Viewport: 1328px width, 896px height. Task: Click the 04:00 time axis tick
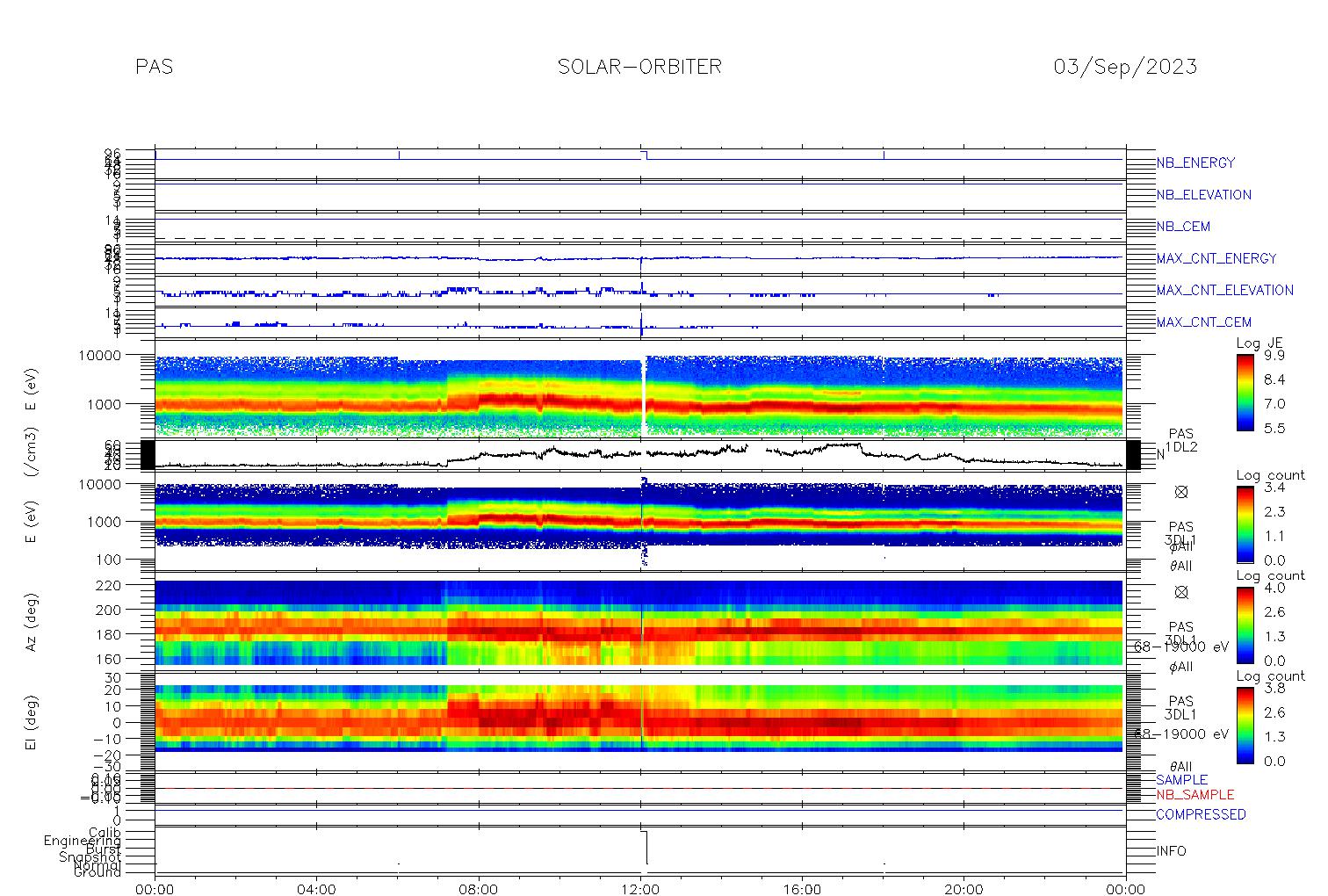click(x=316, y=889)
